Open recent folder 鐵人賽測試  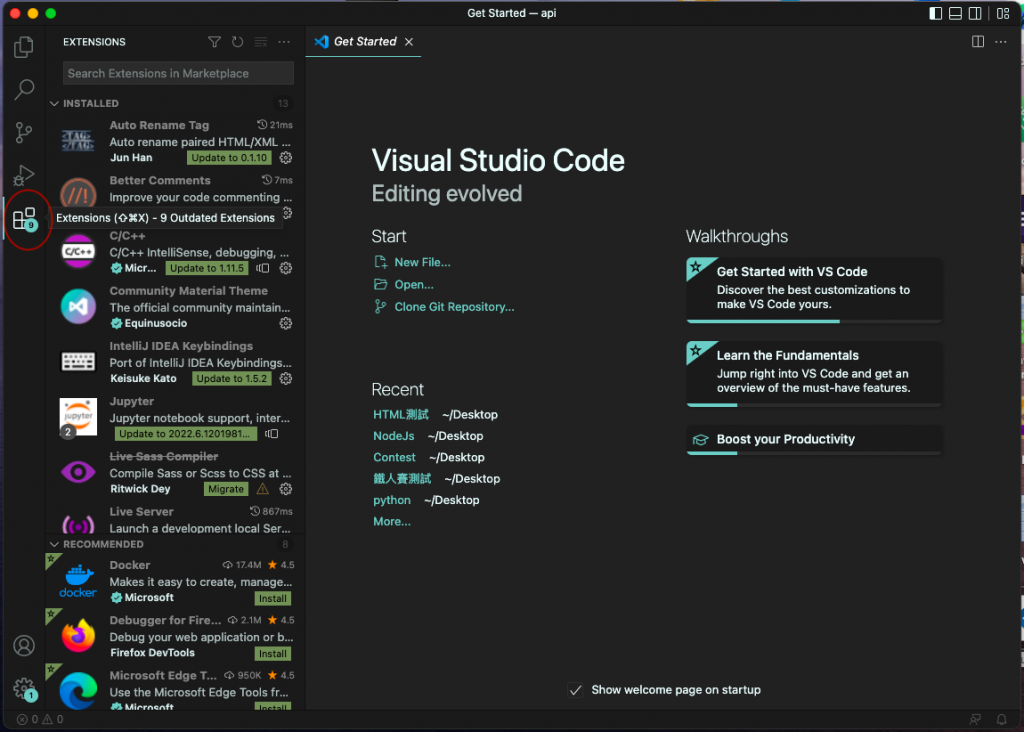(x=402, y=479)
